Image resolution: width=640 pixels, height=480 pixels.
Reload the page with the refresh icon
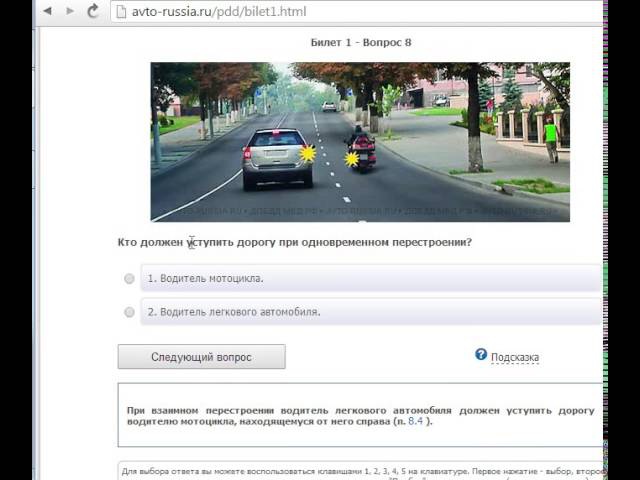(x=93, y=12)
